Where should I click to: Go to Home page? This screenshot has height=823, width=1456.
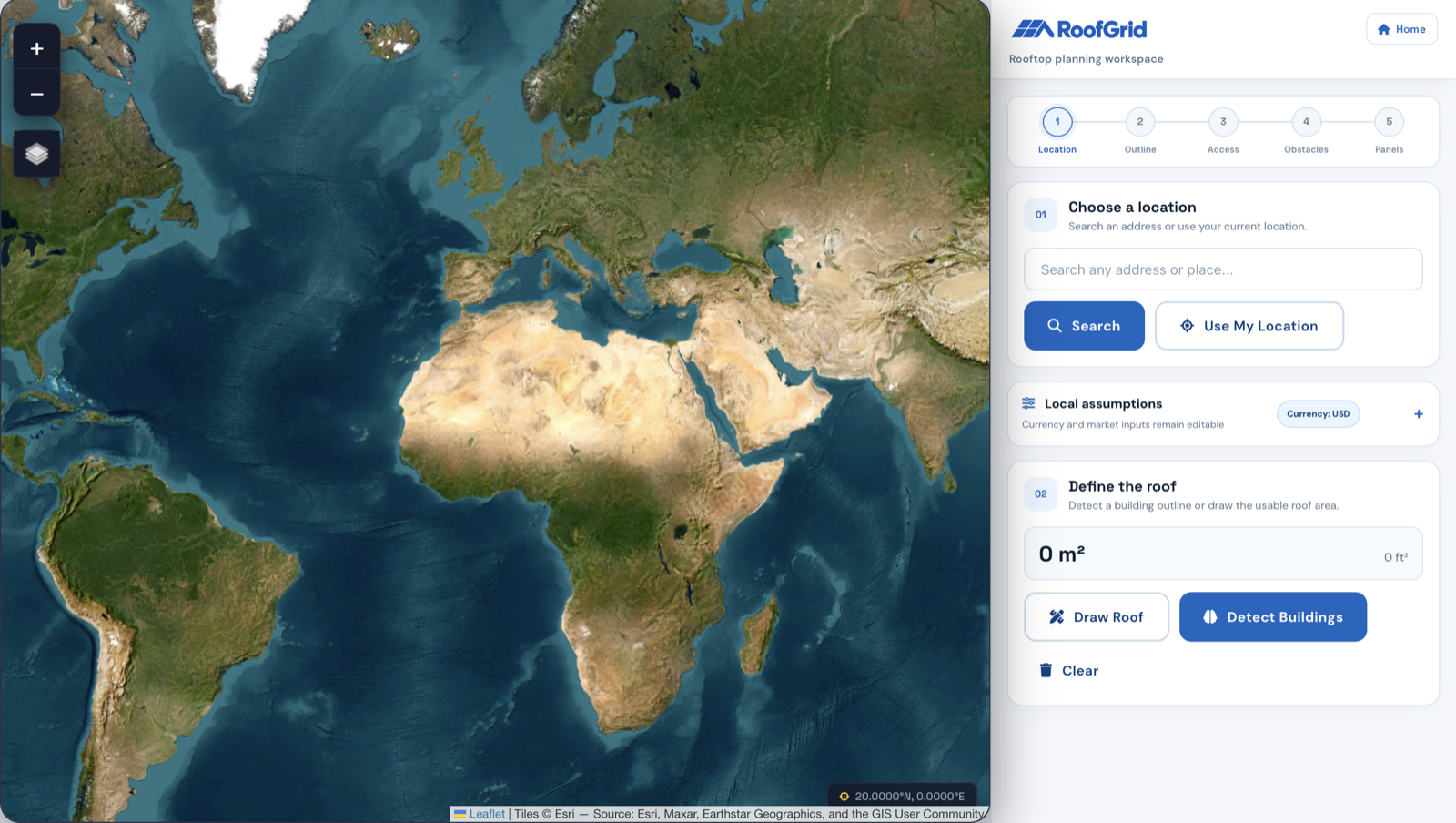click(x=1401, y=29)
